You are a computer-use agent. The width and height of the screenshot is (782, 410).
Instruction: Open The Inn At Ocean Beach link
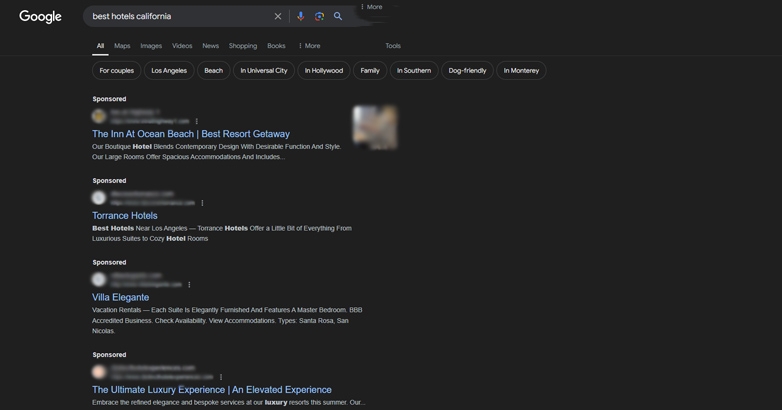191,134
